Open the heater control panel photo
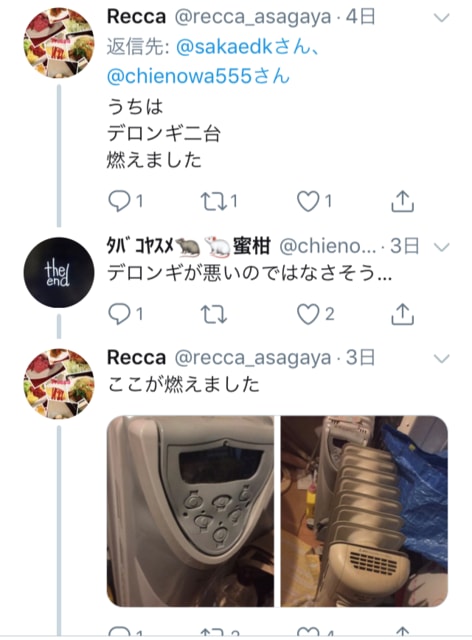The width and height of the screenshot is (472, 640). (x=190, y=511)
